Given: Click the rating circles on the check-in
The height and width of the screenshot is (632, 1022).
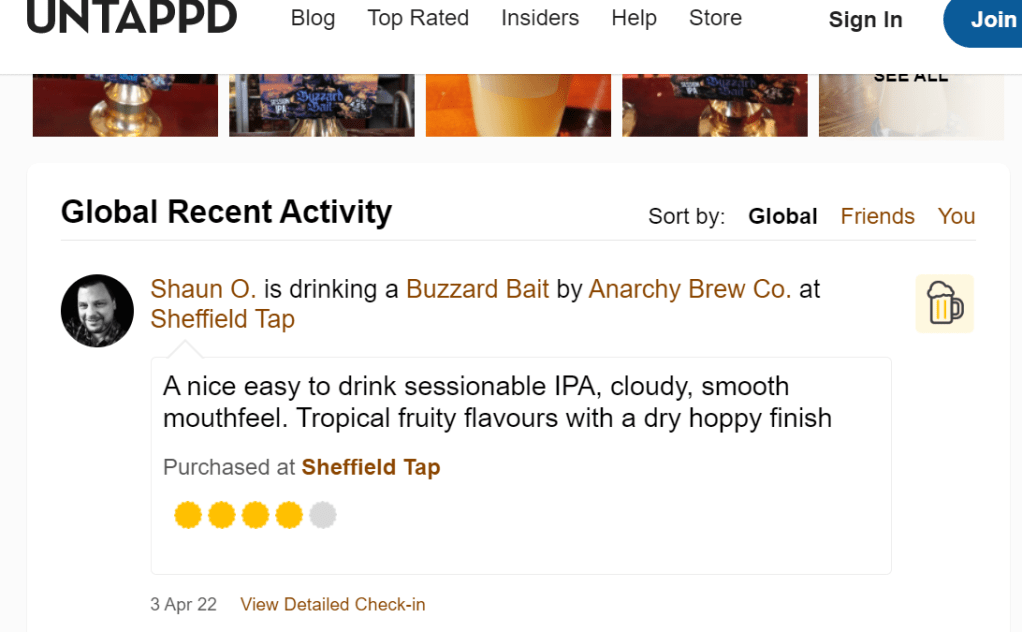Looking at the screenshot, I should 255,515.
